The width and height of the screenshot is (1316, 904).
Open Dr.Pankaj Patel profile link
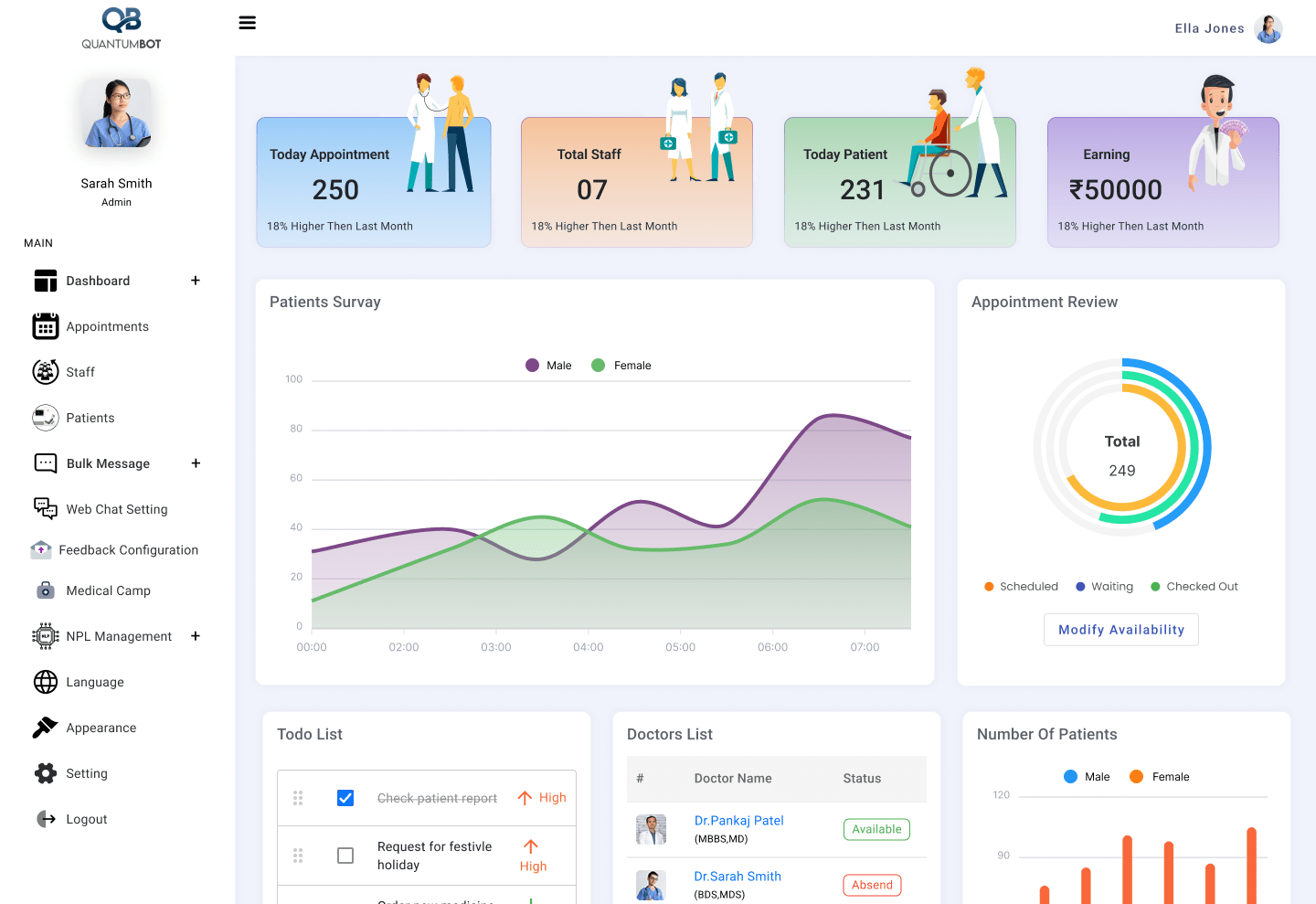pos(739,821)
